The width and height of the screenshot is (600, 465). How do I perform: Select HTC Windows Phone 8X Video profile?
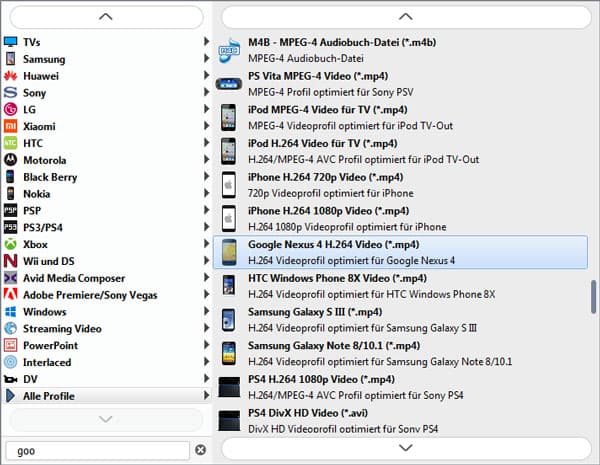(x=400, y=286)
